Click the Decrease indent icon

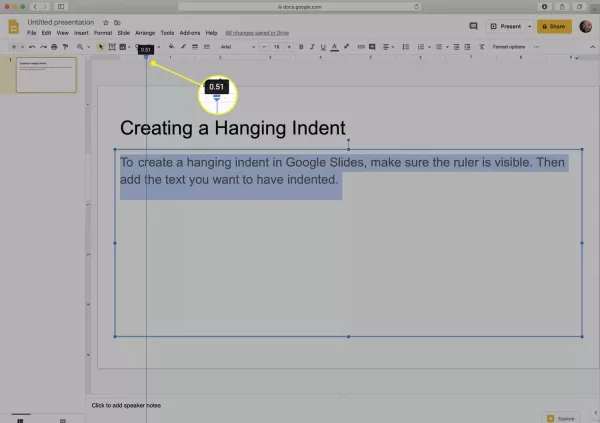(x=456, y=47)
